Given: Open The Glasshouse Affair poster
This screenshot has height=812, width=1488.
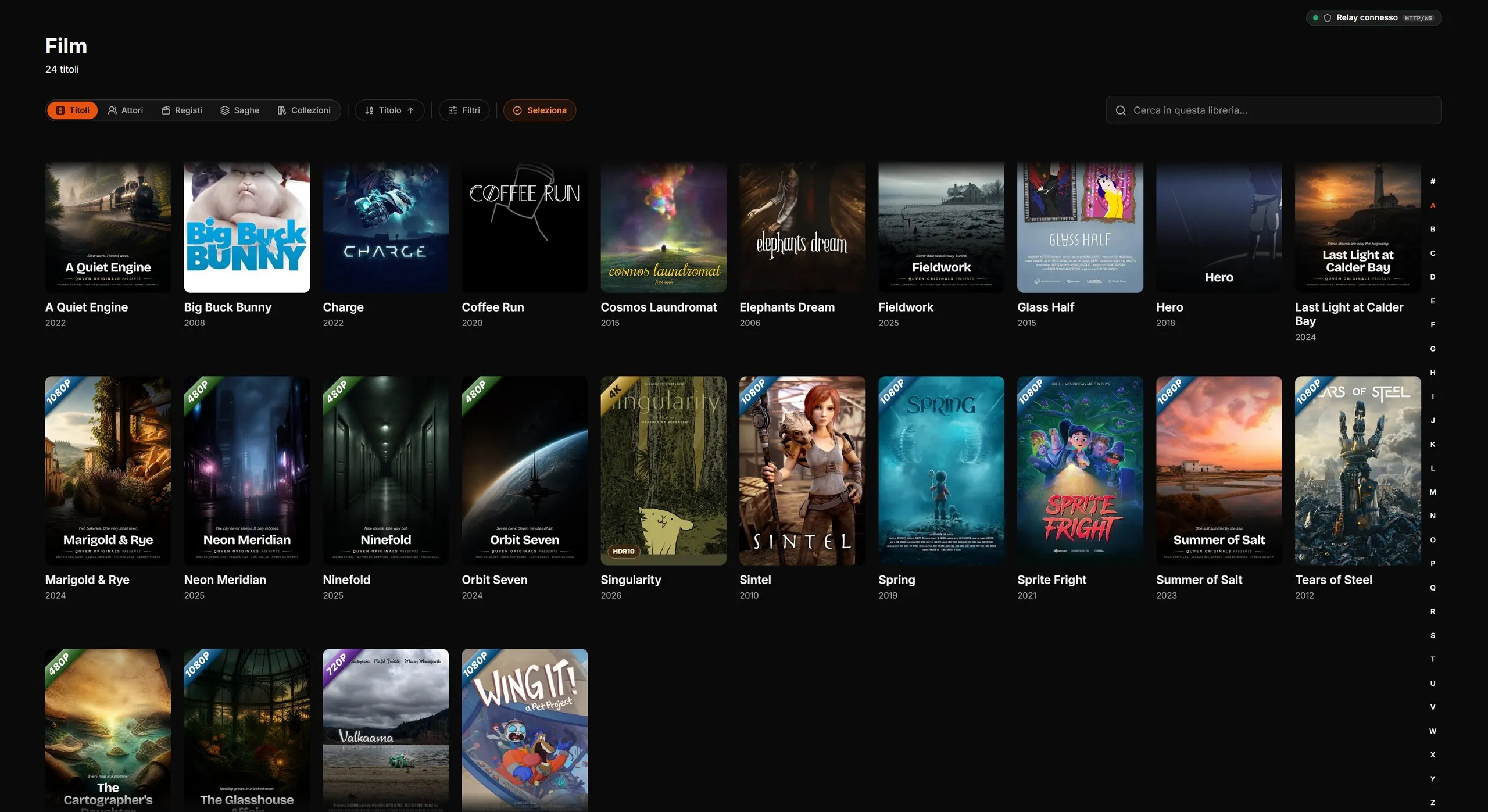Looking at the screenshot, I should tap(247, 730).
